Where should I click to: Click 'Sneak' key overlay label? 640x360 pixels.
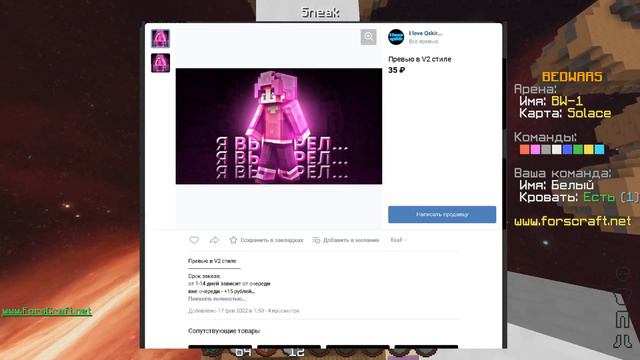coord(320,13)
